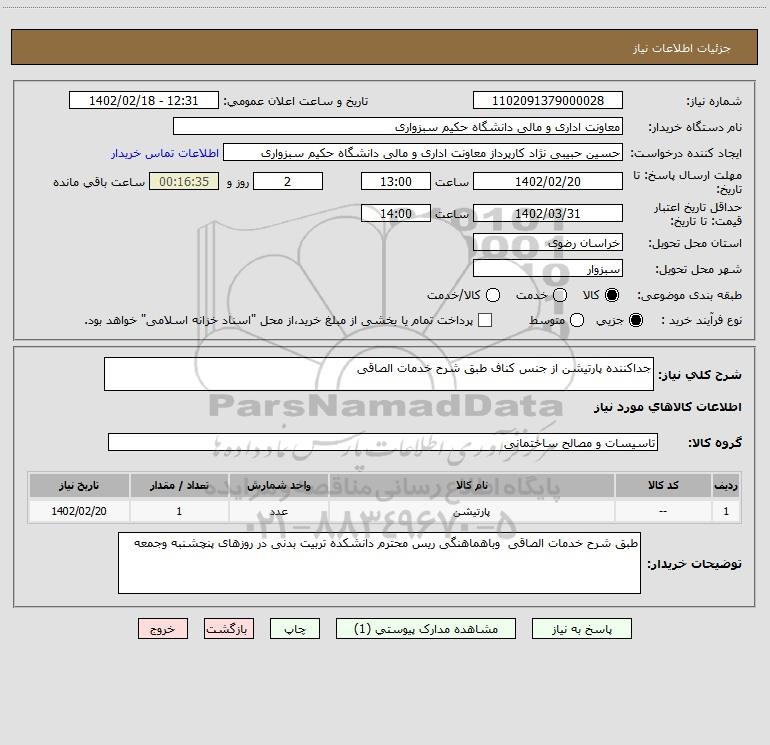Image resolution: width=770 pixels, height=745 pixels.
Task: Click the عدد unit cell
Action: coord(278,512)
